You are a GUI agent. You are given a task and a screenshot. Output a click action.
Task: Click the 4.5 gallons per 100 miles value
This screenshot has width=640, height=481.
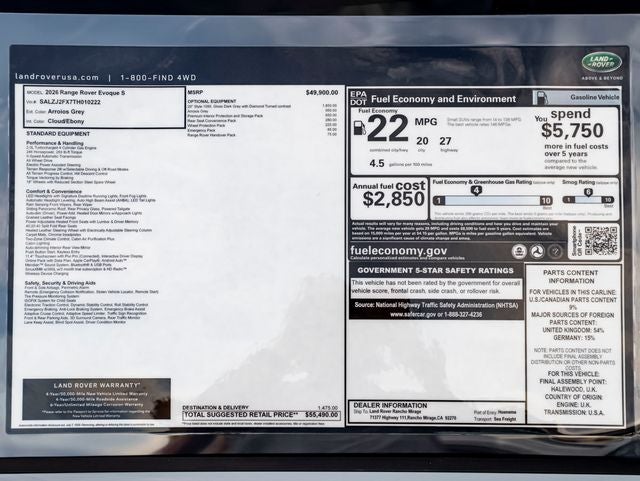click(377, 163)
